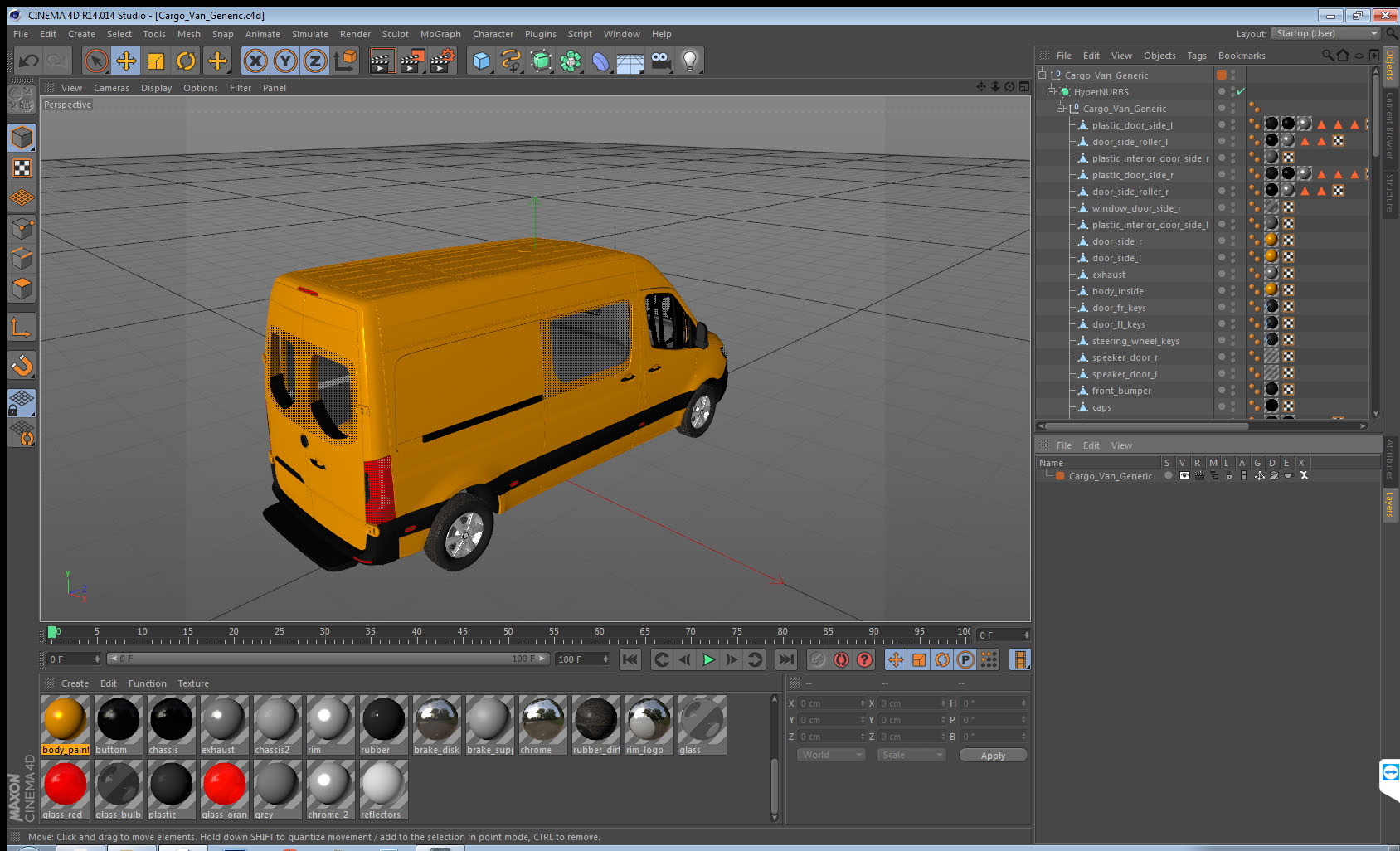Click the Play Forwards button
This screenshot has width=1400, height=851.
tap(708, 659)
